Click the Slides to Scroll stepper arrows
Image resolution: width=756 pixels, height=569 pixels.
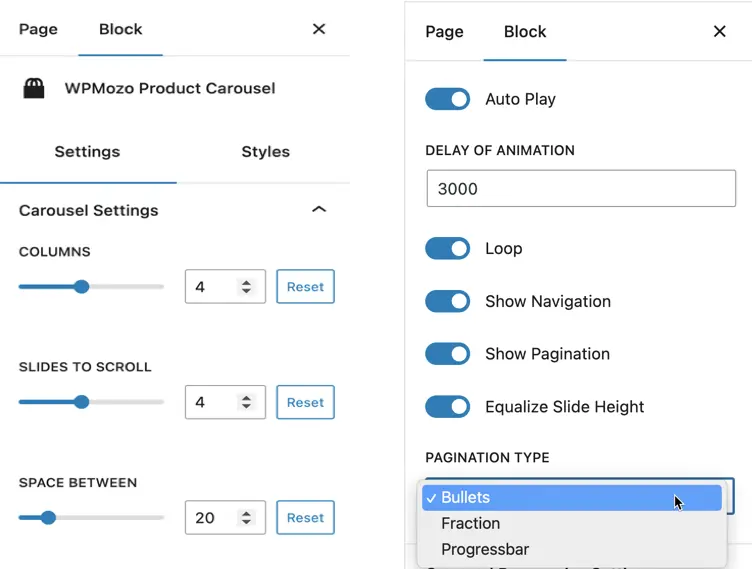click(x=246, y=402)
